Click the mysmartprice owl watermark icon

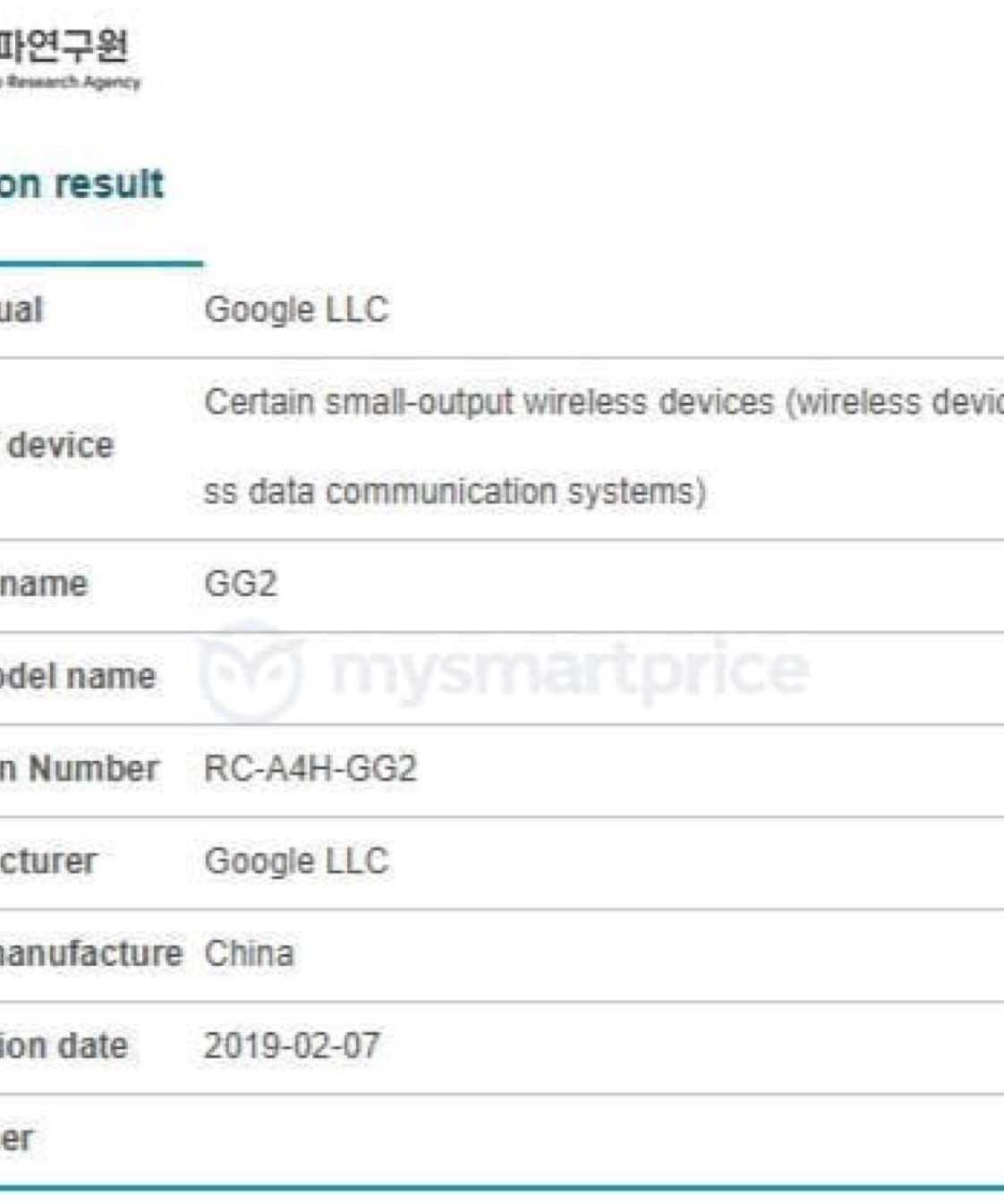click(250, 672)
